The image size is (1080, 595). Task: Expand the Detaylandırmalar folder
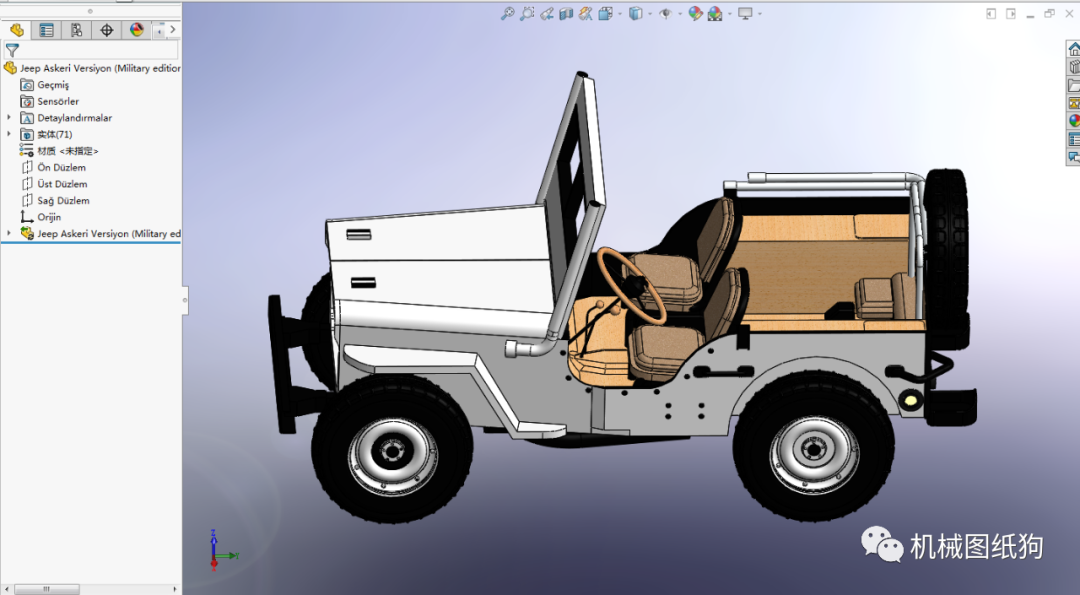[9, 118]
